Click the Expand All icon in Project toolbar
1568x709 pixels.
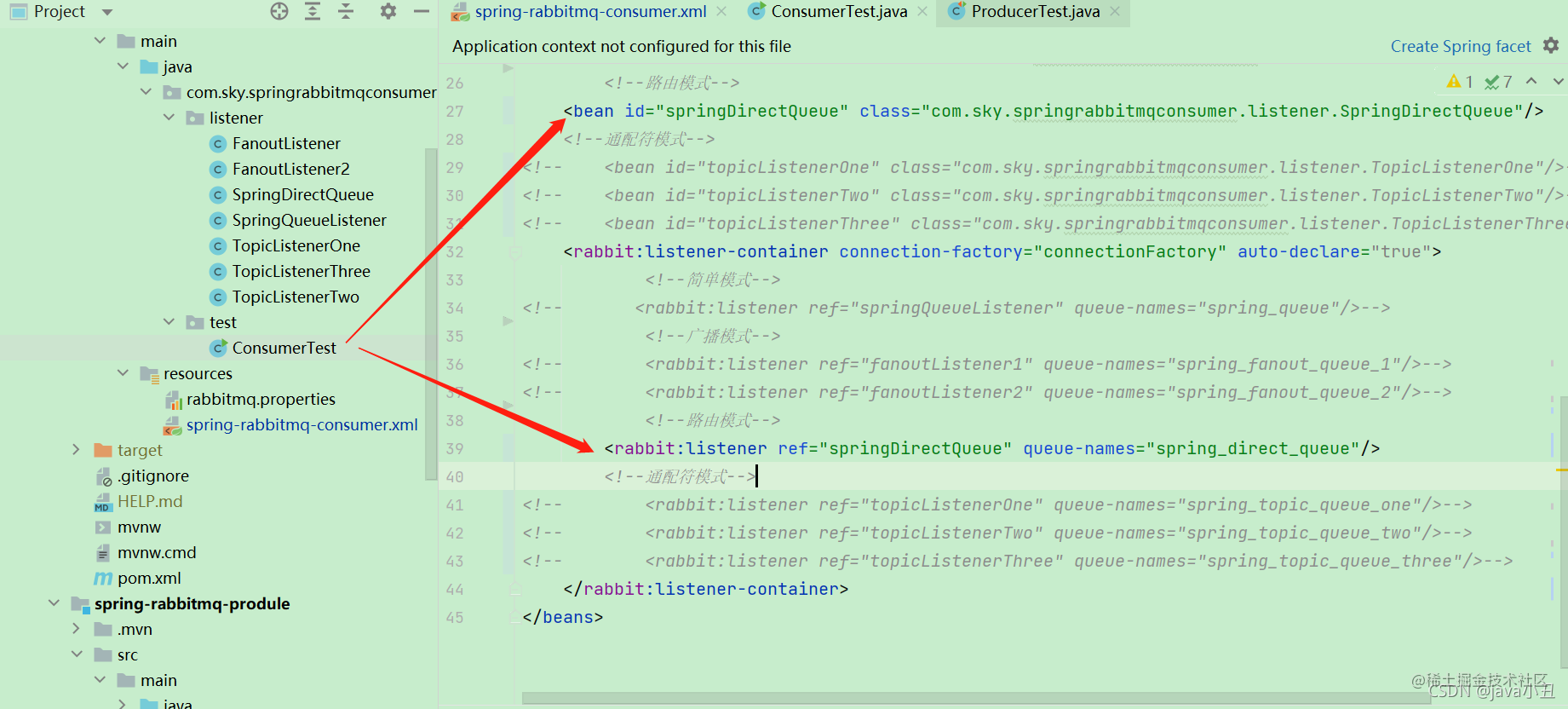313,11
